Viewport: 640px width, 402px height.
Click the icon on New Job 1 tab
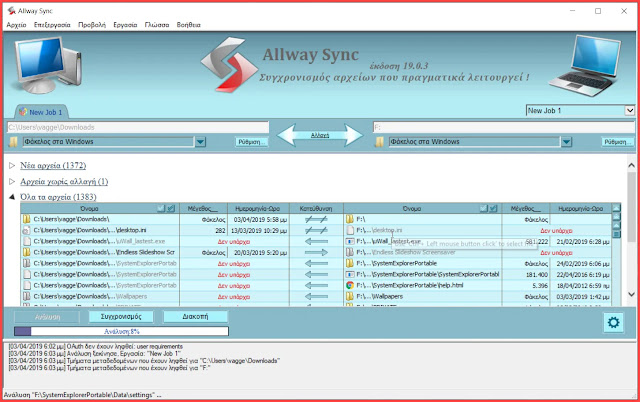[23, 112]
